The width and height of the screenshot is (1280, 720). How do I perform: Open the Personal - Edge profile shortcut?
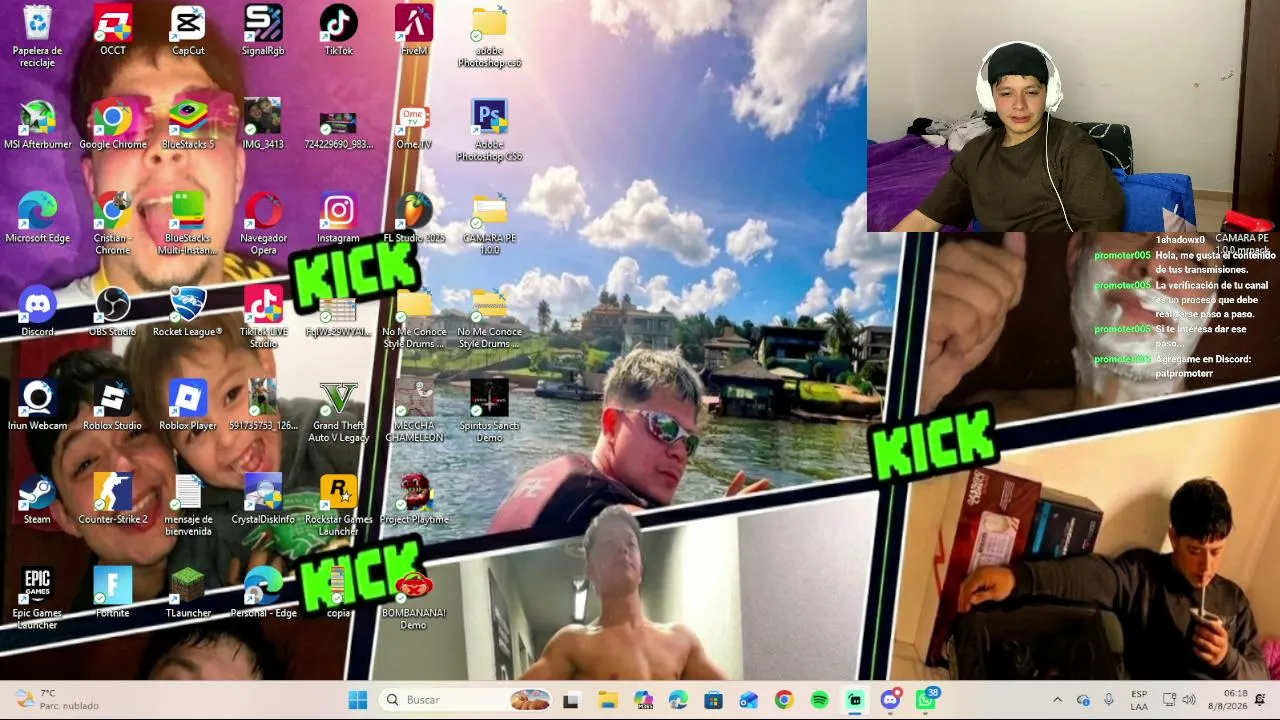[x=263, y=593]
